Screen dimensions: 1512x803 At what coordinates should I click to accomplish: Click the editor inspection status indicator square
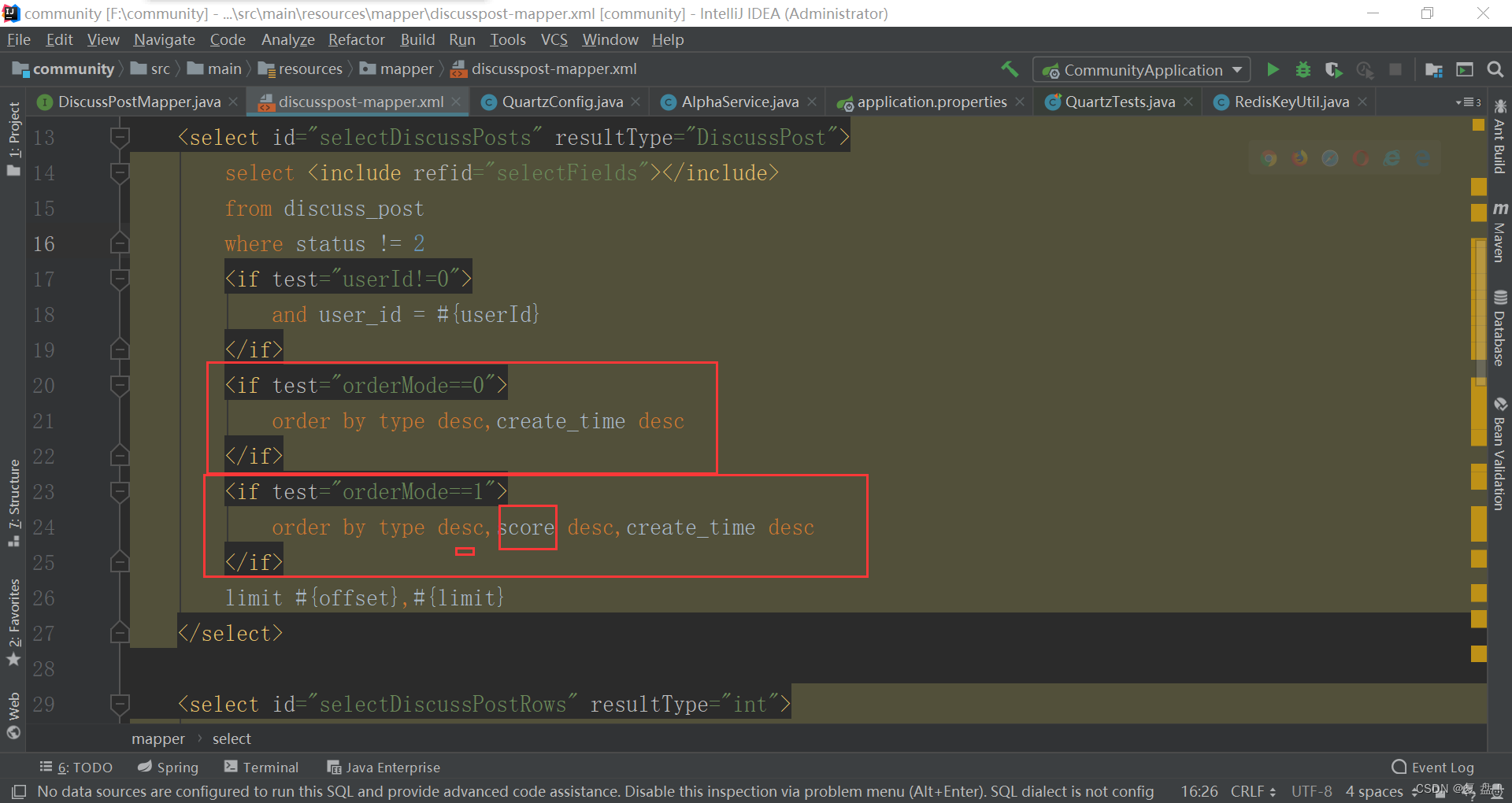point(1478,125)
